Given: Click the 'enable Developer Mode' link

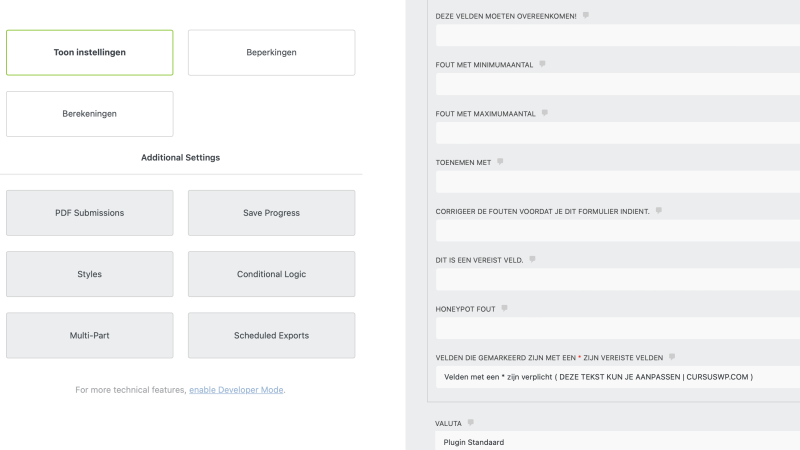Looking at the screenshot, I should tap(237, 389).
